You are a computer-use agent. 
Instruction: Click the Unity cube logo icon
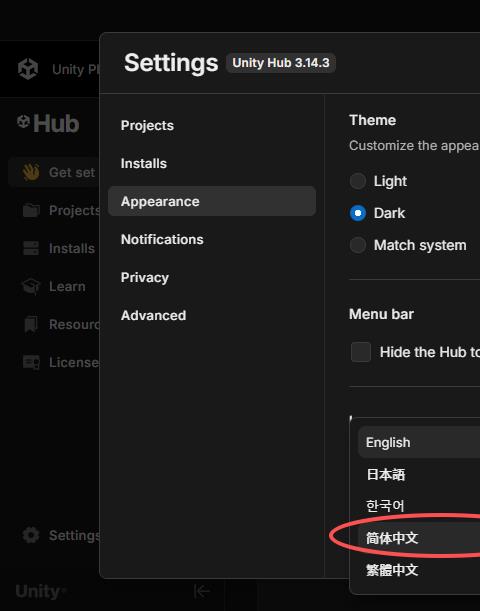click(x=28, y=69)
